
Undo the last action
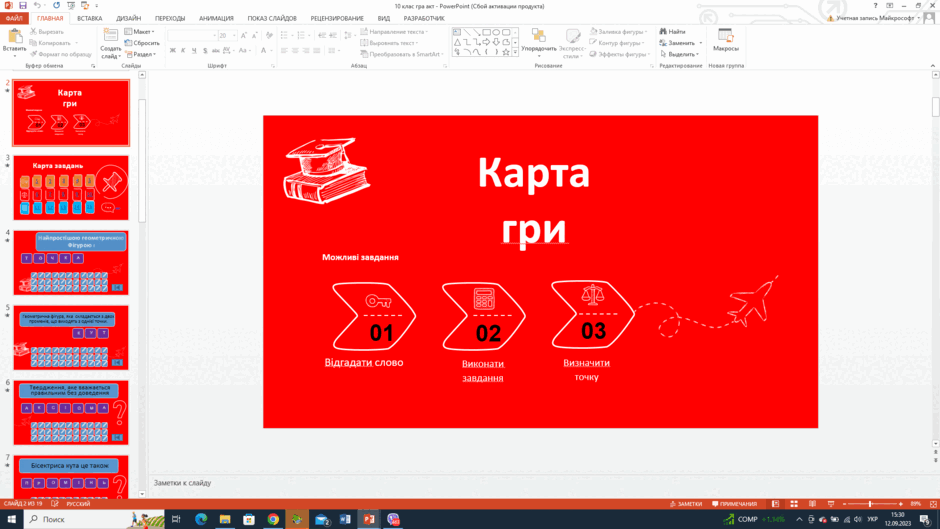(x=37, y=5)
